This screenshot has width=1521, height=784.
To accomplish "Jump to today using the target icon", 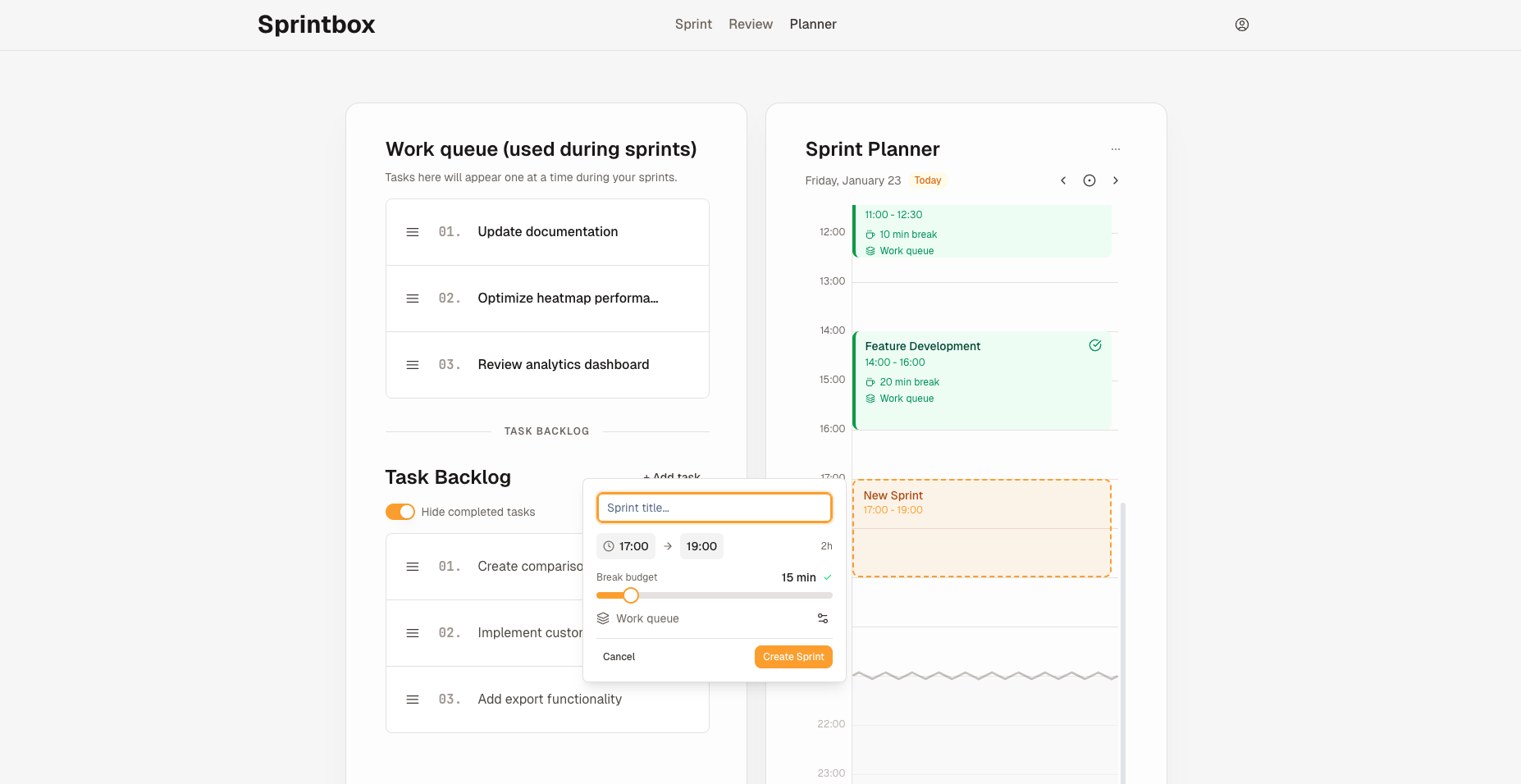I will coord(1089,180).
